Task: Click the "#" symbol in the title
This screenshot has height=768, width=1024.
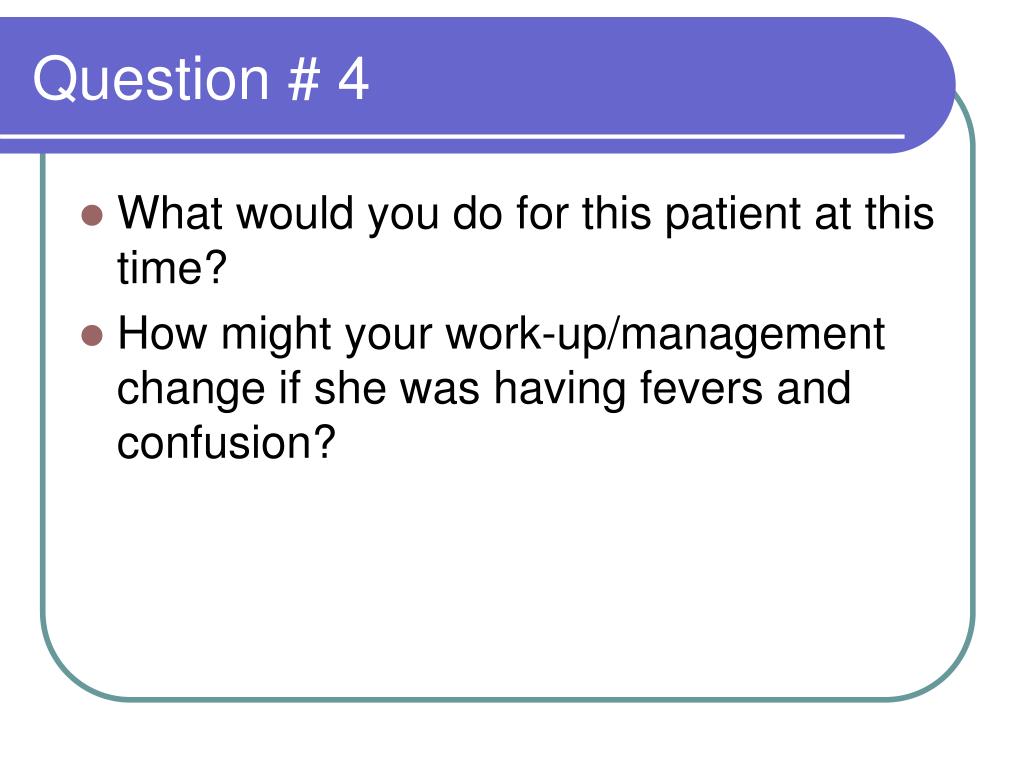Action: 304,79
